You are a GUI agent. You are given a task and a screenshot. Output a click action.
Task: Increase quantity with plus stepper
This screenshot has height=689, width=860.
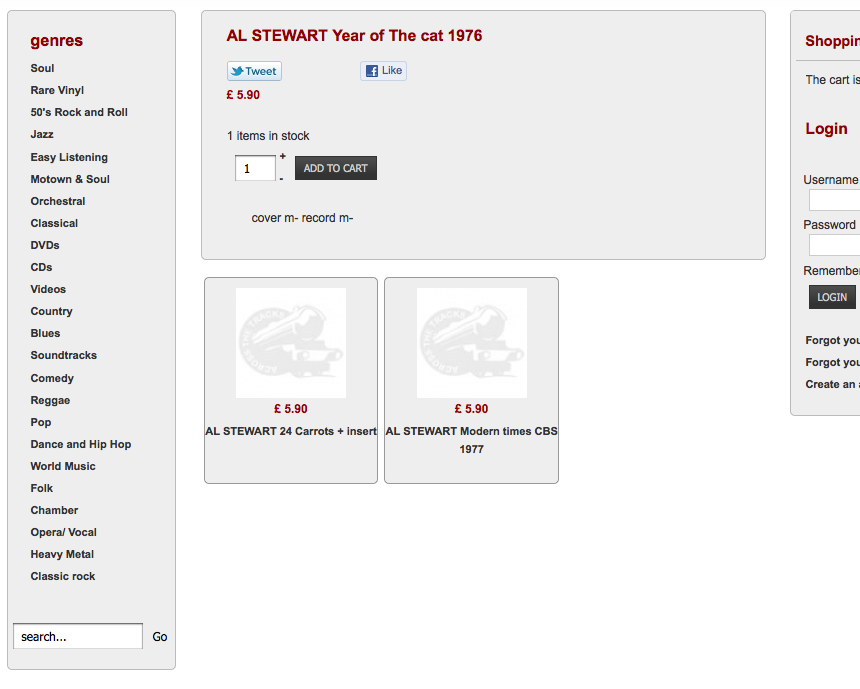coord(282,156)
